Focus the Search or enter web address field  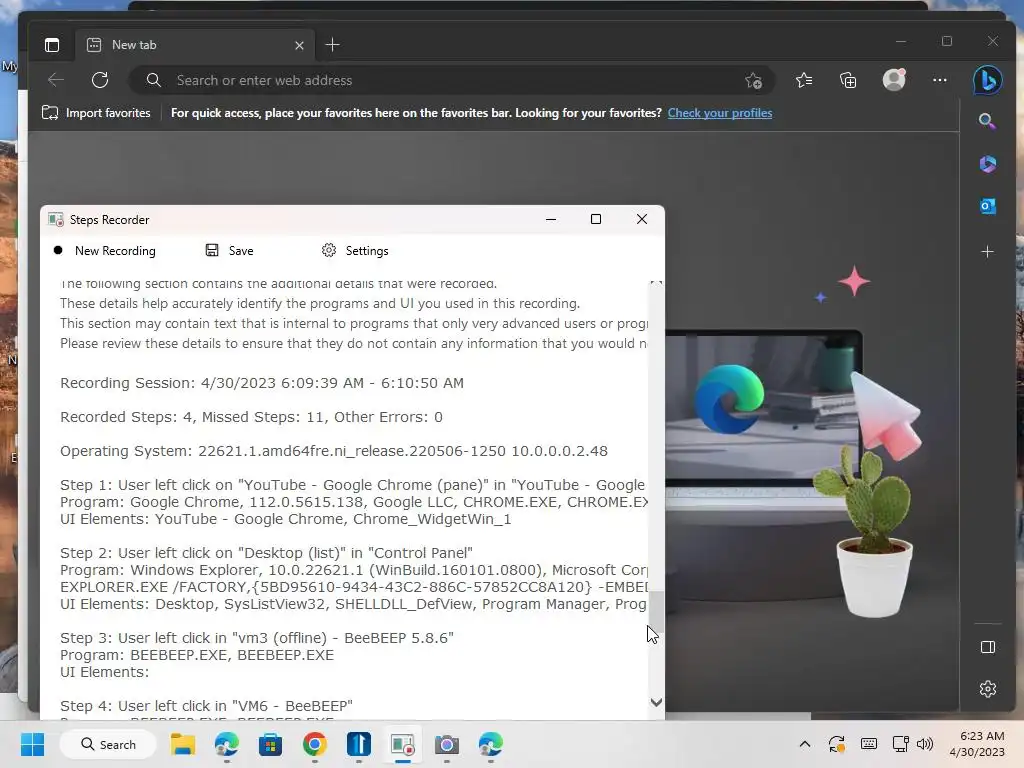(451, 80)
